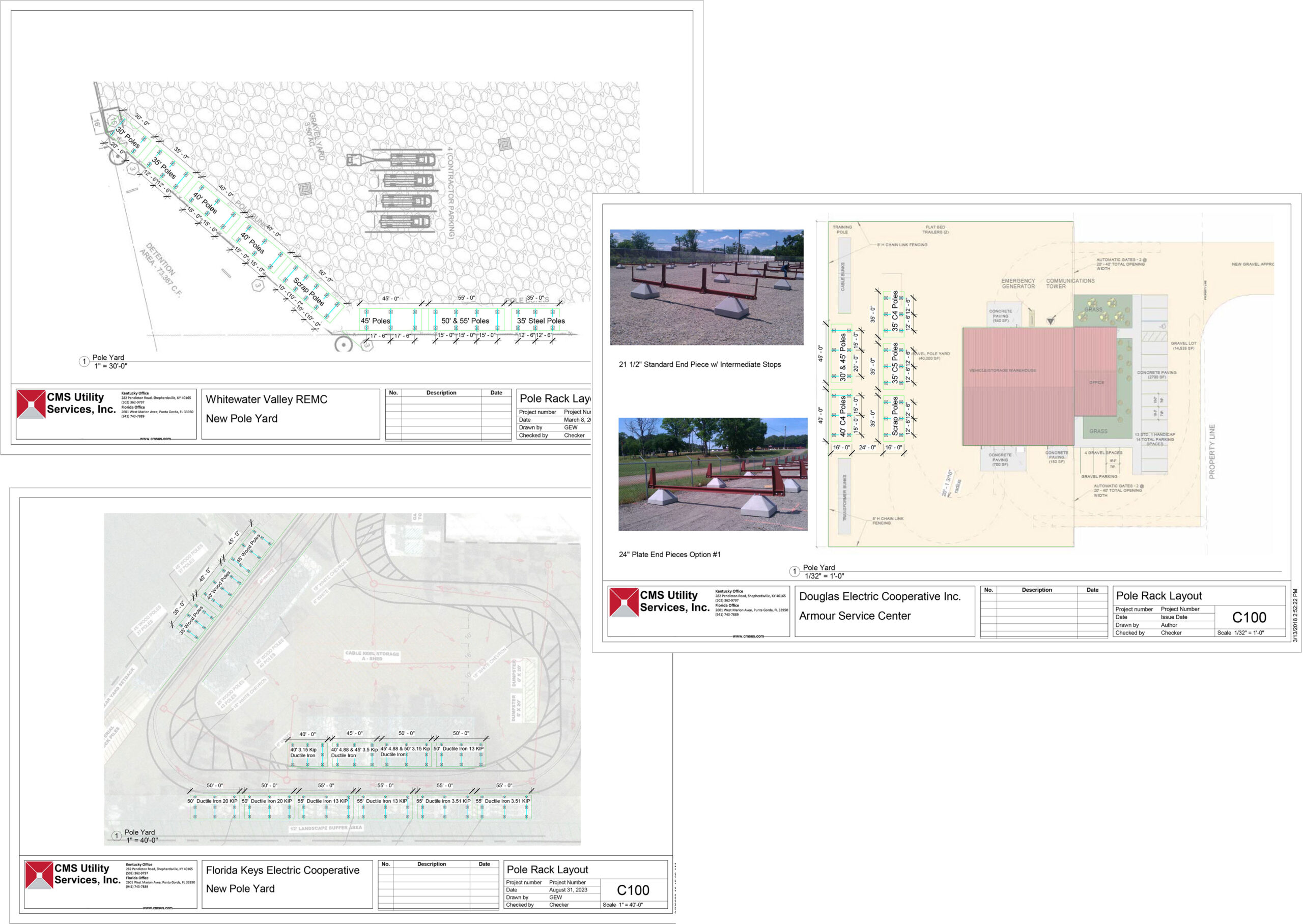Click the red warehouse building on Douglas sheet

tap(1039, 386)
